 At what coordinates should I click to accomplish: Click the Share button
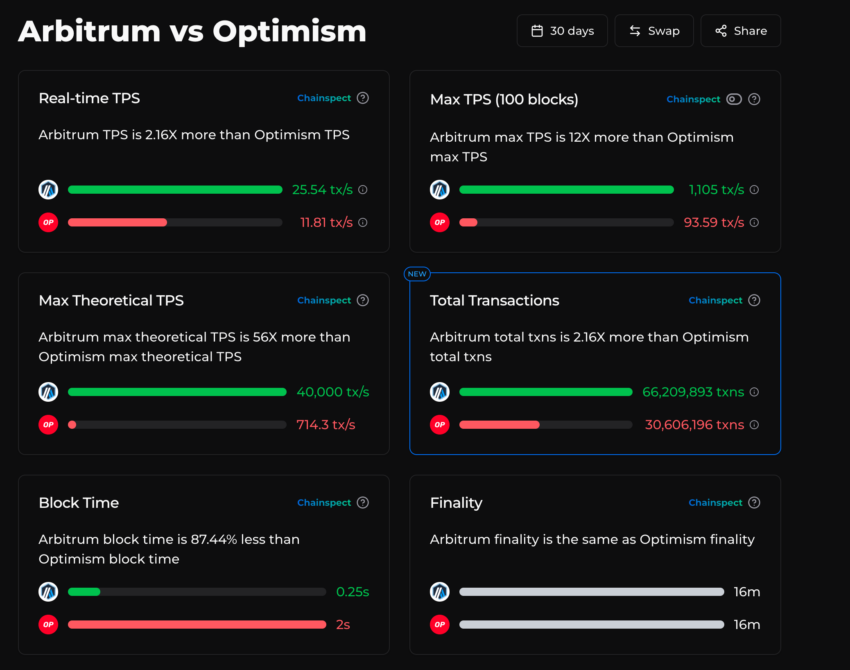[740, 31]
